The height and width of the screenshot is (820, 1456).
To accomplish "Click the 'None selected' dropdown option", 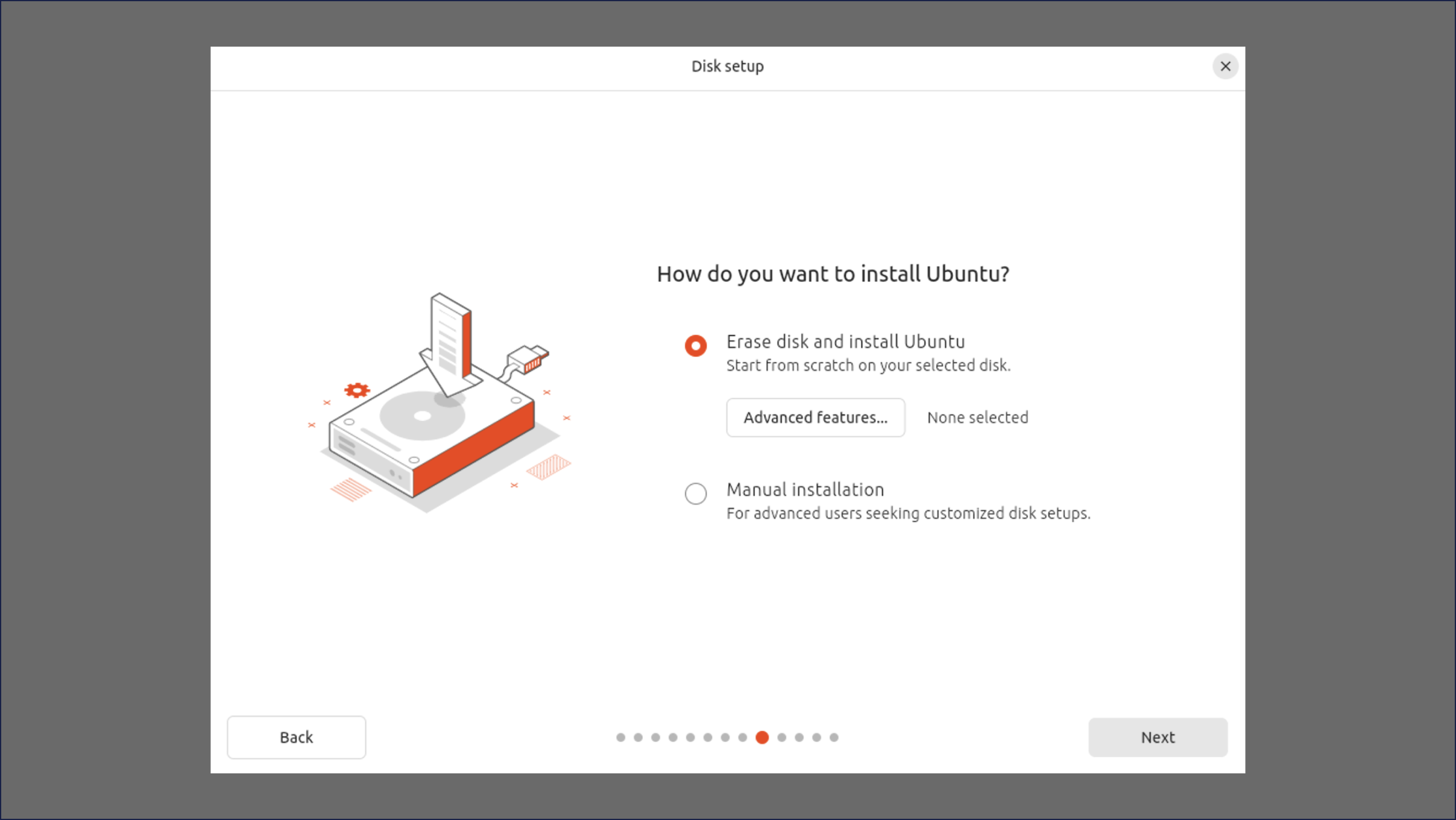I will [977, 417].
